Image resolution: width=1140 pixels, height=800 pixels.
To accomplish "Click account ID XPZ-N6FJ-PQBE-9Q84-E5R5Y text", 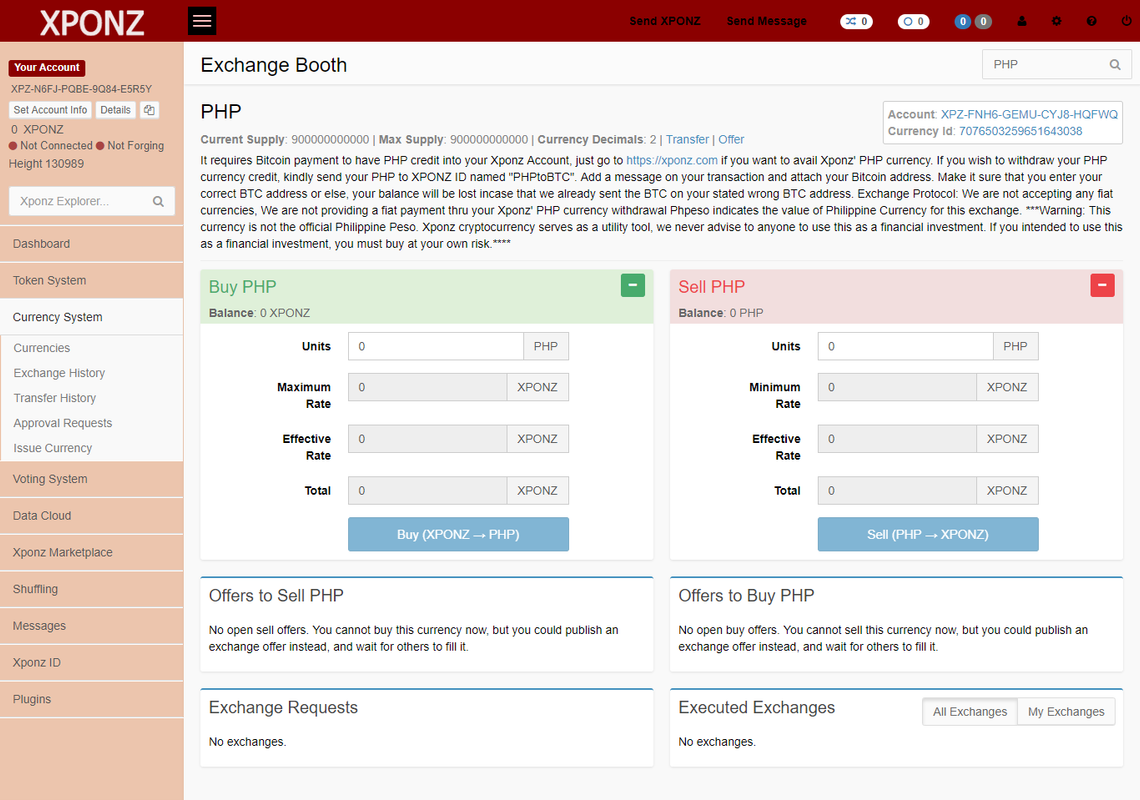I will pos(81,89).
